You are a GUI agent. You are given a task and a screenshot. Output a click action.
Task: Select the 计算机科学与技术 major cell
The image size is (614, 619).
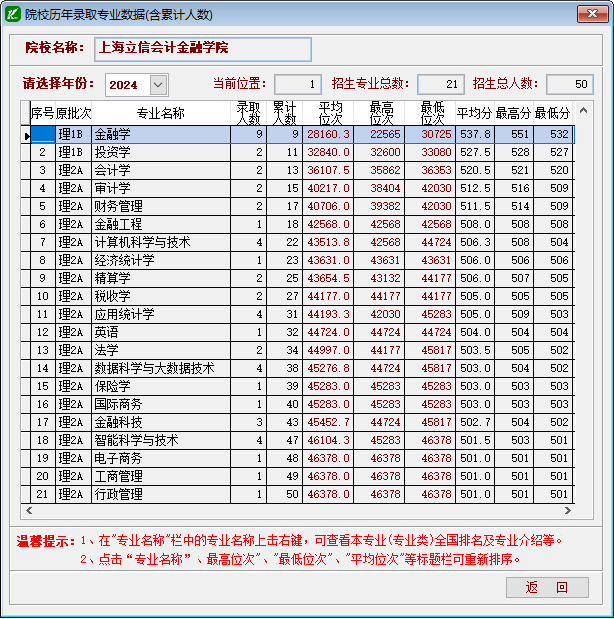161,242
